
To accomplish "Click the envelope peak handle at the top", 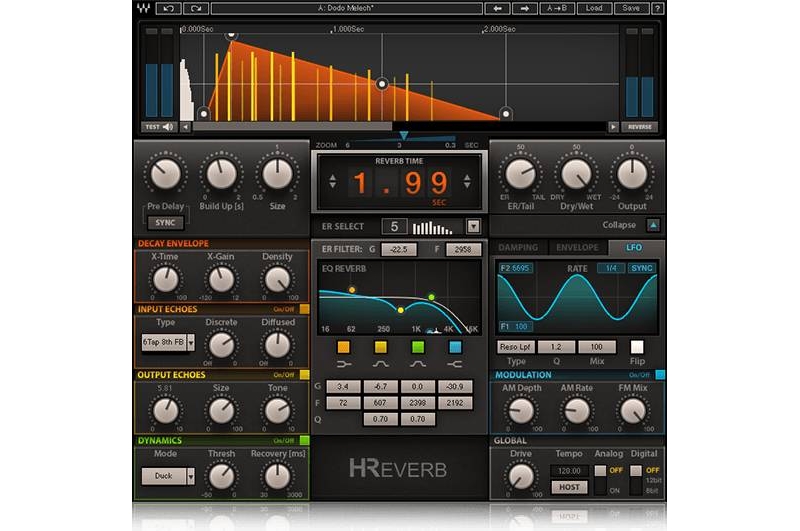I will click(232, 35).
